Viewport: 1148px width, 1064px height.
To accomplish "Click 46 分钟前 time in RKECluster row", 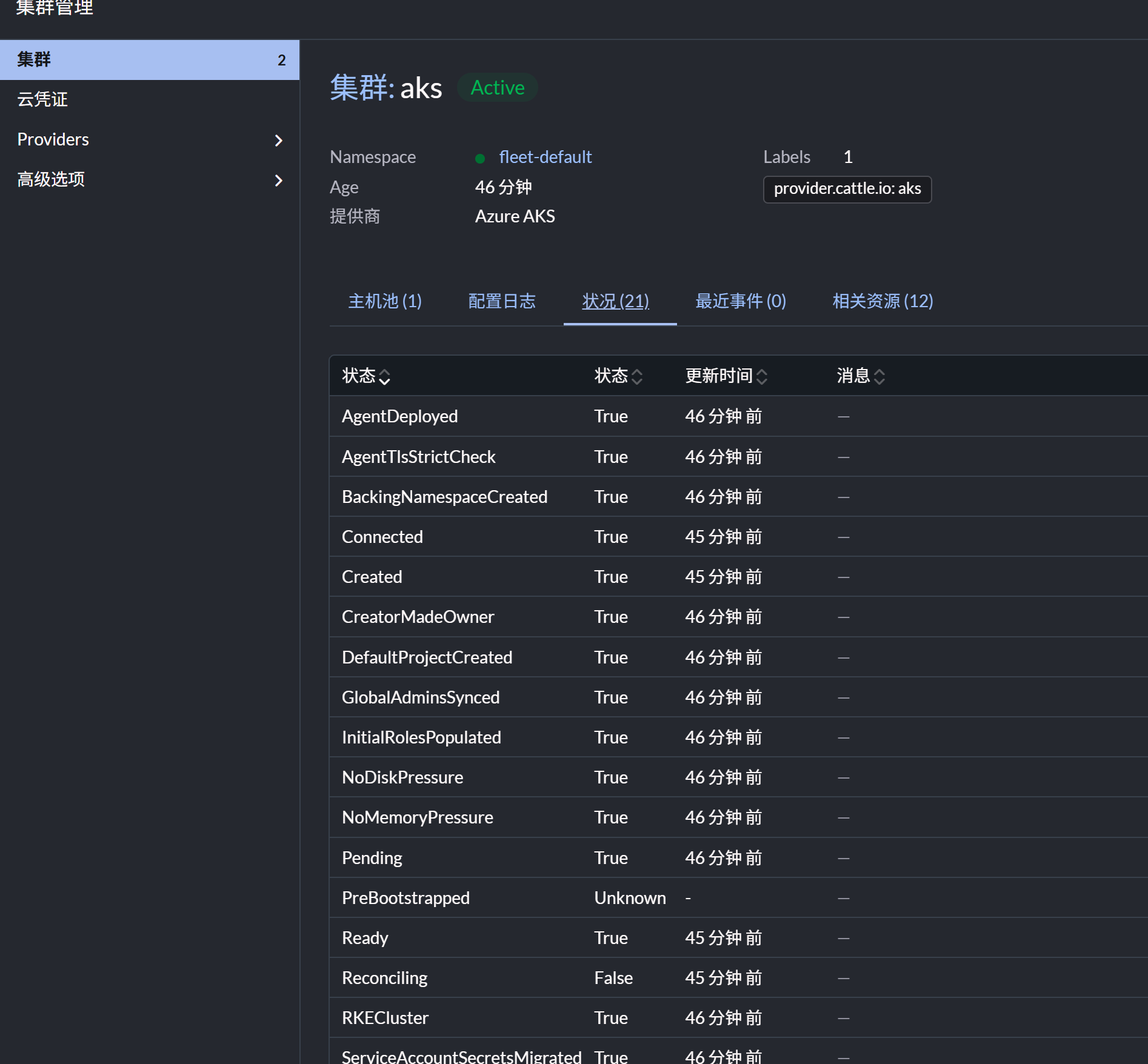I will [723, 1017].
